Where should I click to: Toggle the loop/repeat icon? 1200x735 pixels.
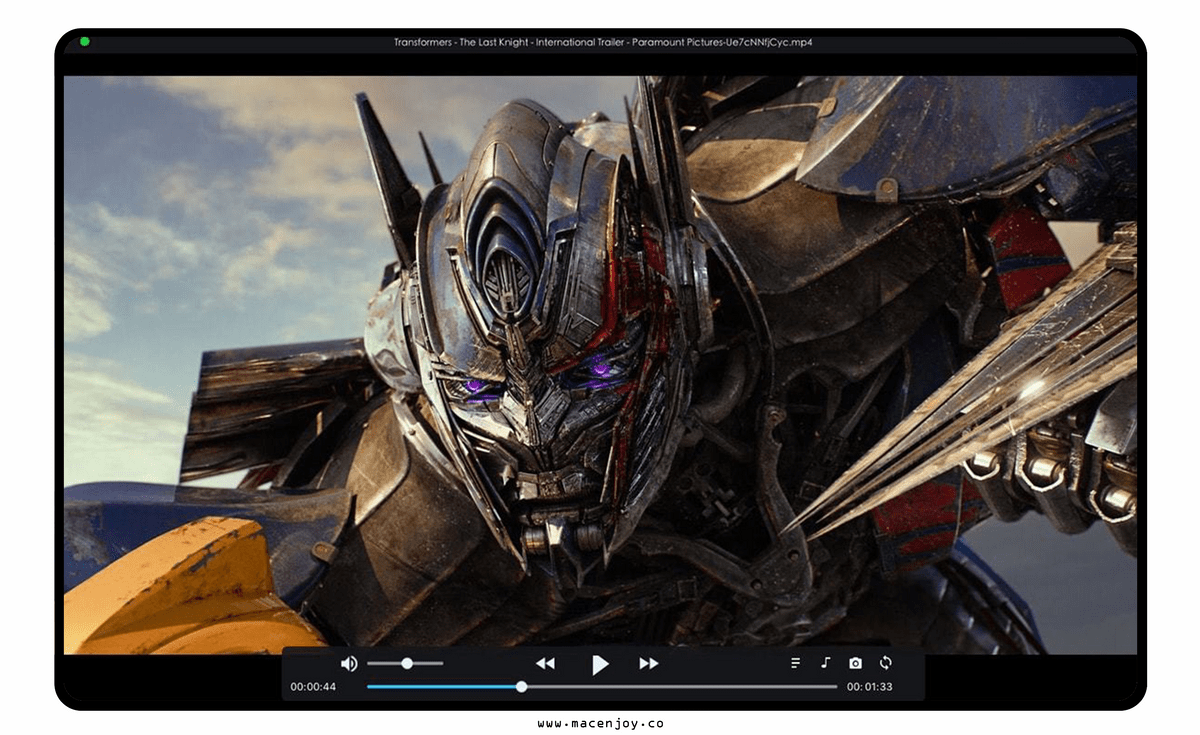[886, 662]
